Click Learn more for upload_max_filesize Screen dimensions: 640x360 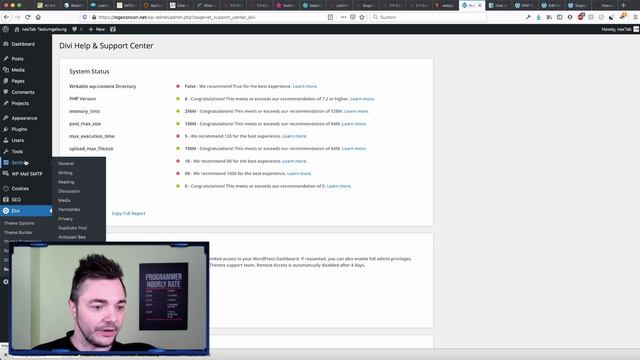pos(354,149)
